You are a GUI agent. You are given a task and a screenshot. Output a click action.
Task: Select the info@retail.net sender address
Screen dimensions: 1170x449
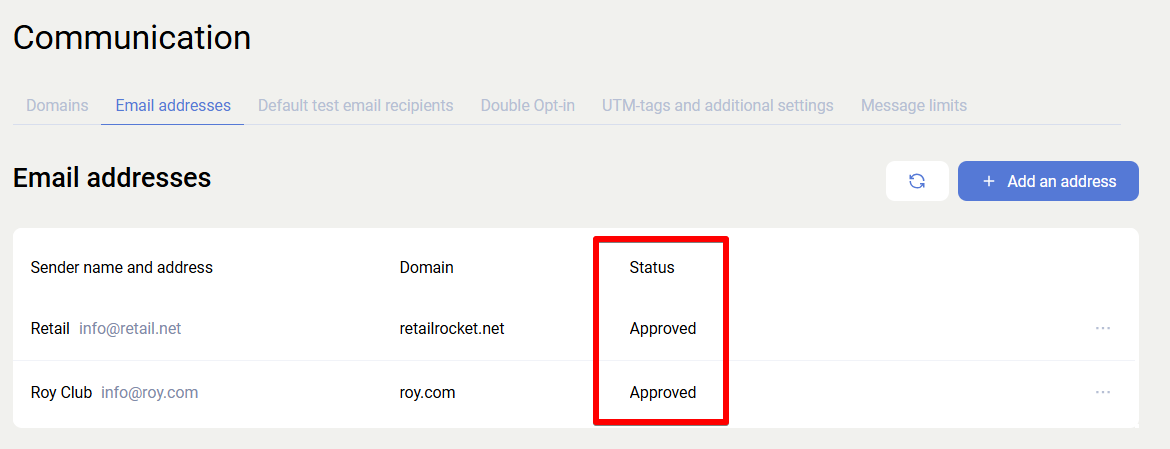tap(130, 328)
